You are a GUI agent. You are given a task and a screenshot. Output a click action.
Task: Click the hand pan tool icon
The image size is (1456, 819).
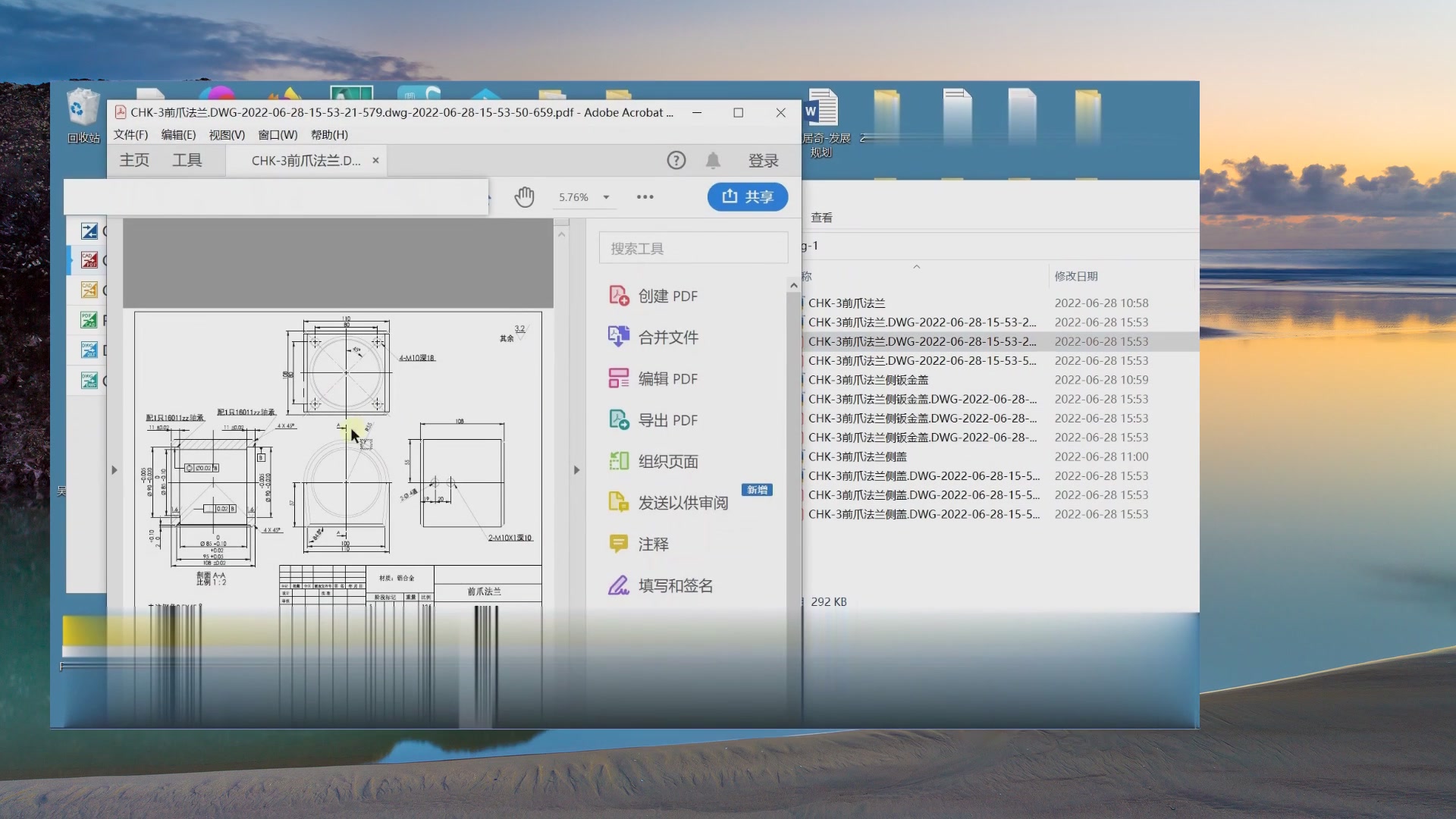point(524,196)
